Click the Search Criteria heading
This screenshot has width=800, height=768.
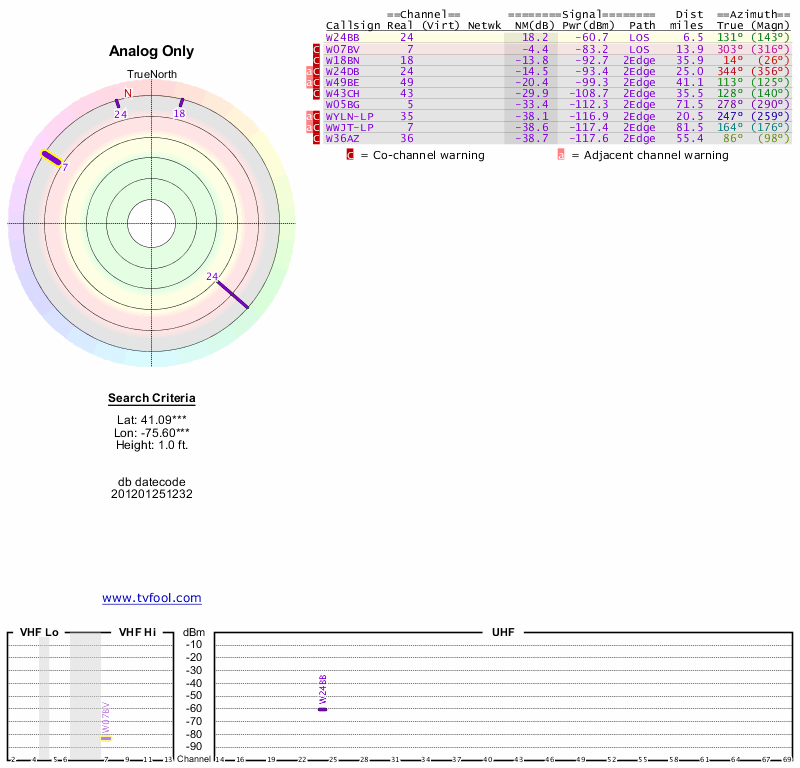(152, 399)
